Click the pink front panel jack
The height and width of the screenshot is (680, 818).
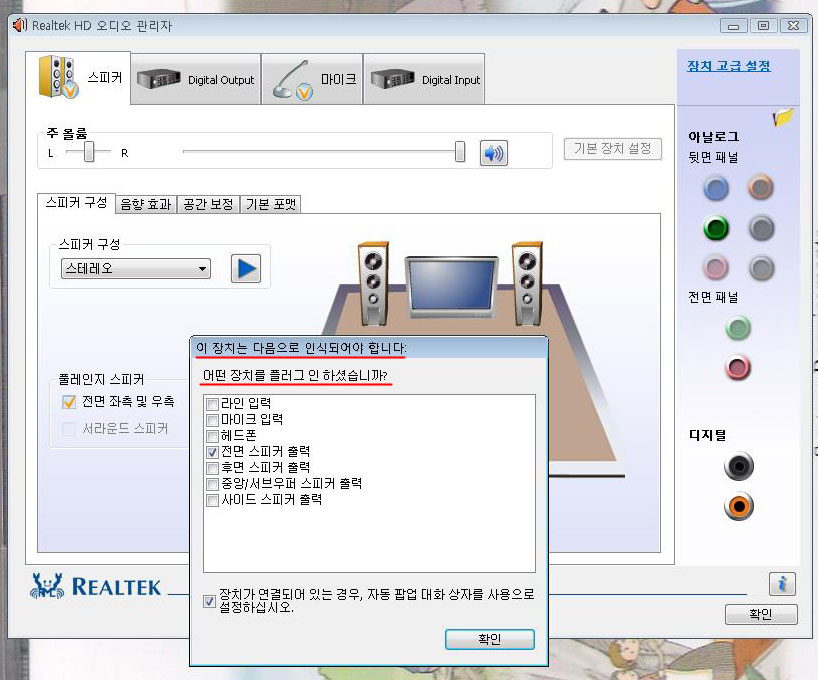click(738, 367)
